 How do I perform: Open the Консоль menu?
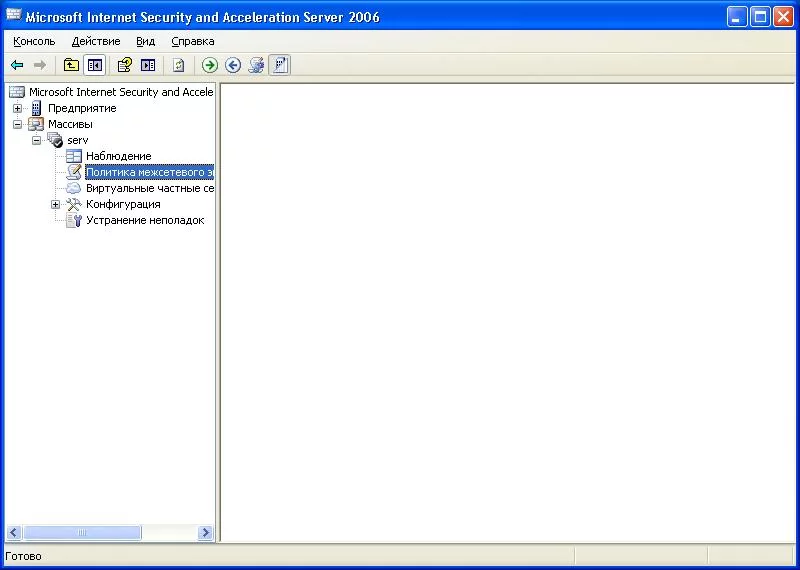pos(34,41)
